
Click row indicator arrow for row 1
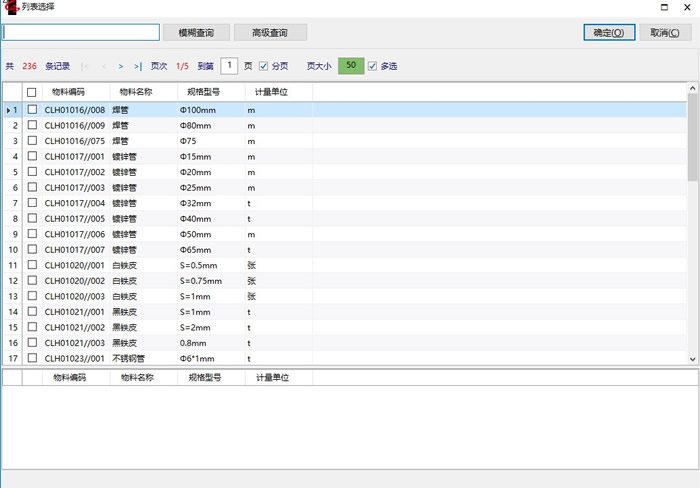9,110
